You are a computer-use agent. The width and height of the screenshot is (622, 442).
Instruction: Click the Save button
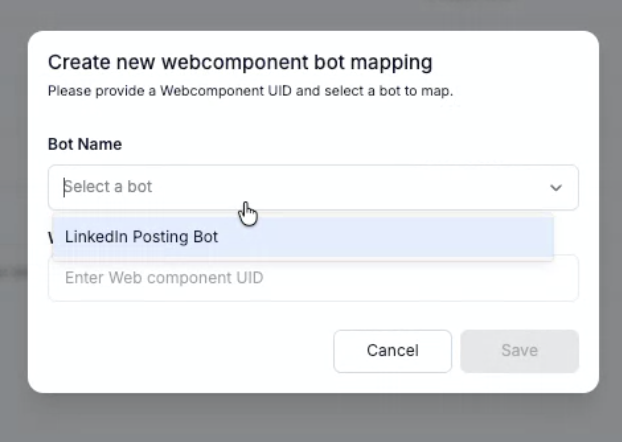[519, 351]
